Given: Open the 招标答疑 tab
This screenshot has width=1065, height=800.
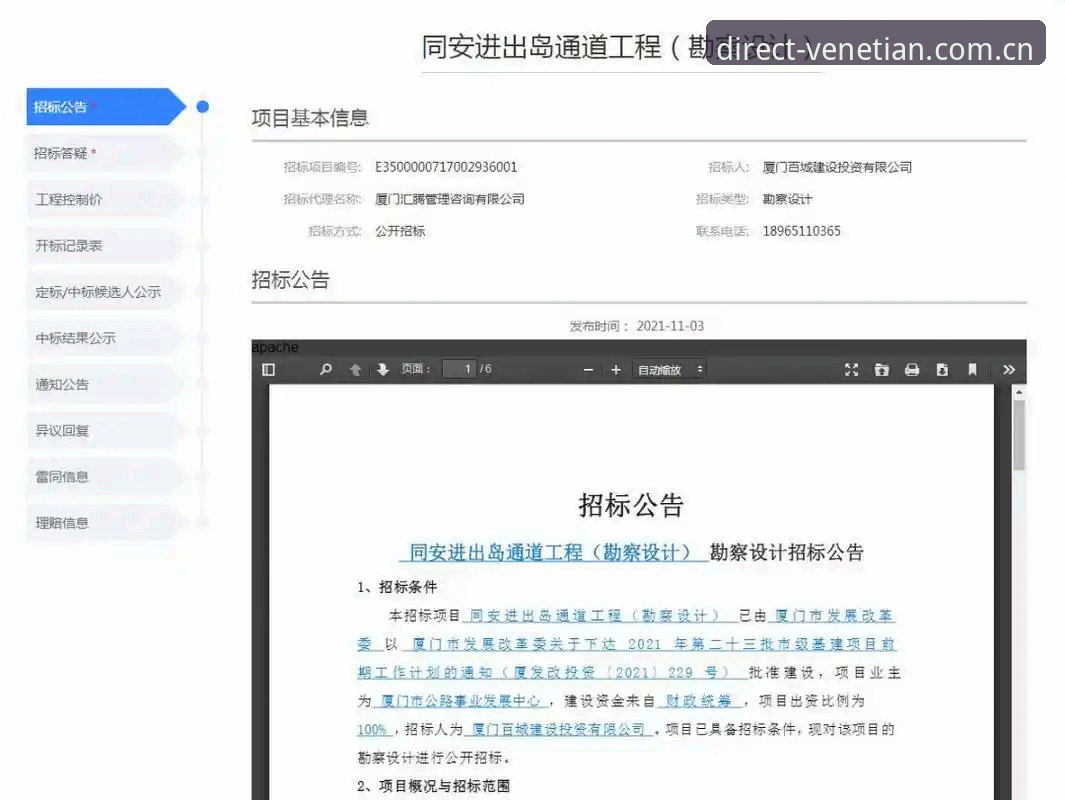Looking at the screenshot, I should 105,153.
